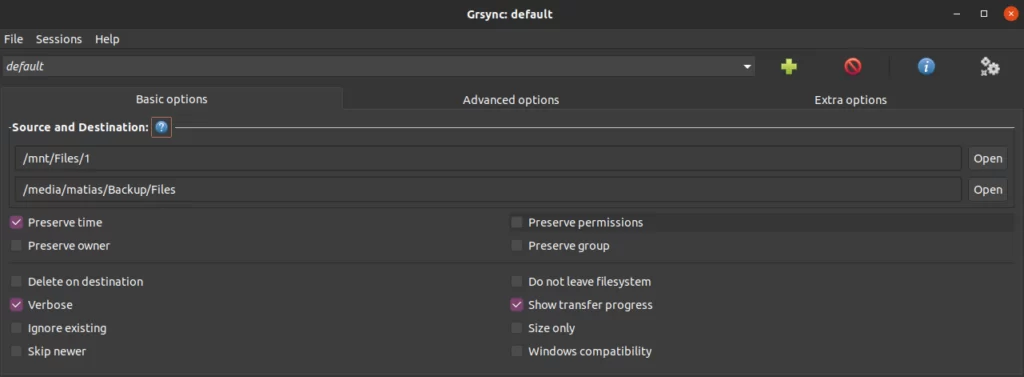Uncheck the Verbose option
The image size is (1024, 377).
16,305
